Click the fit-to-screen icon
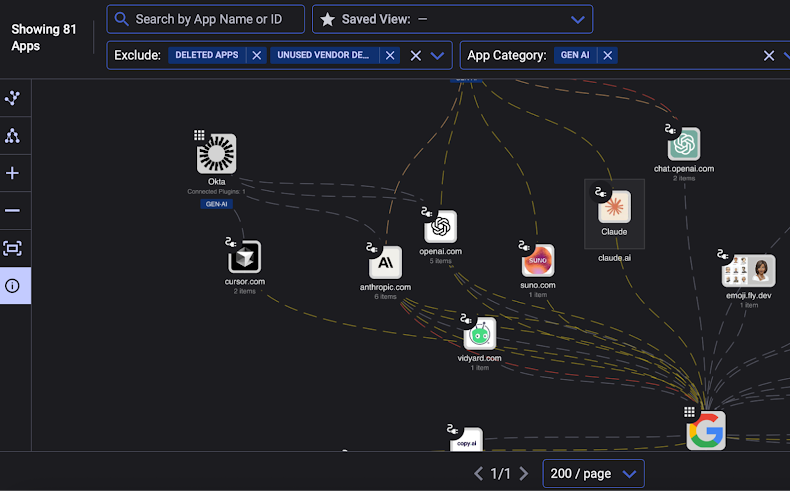 coord(13,248)
